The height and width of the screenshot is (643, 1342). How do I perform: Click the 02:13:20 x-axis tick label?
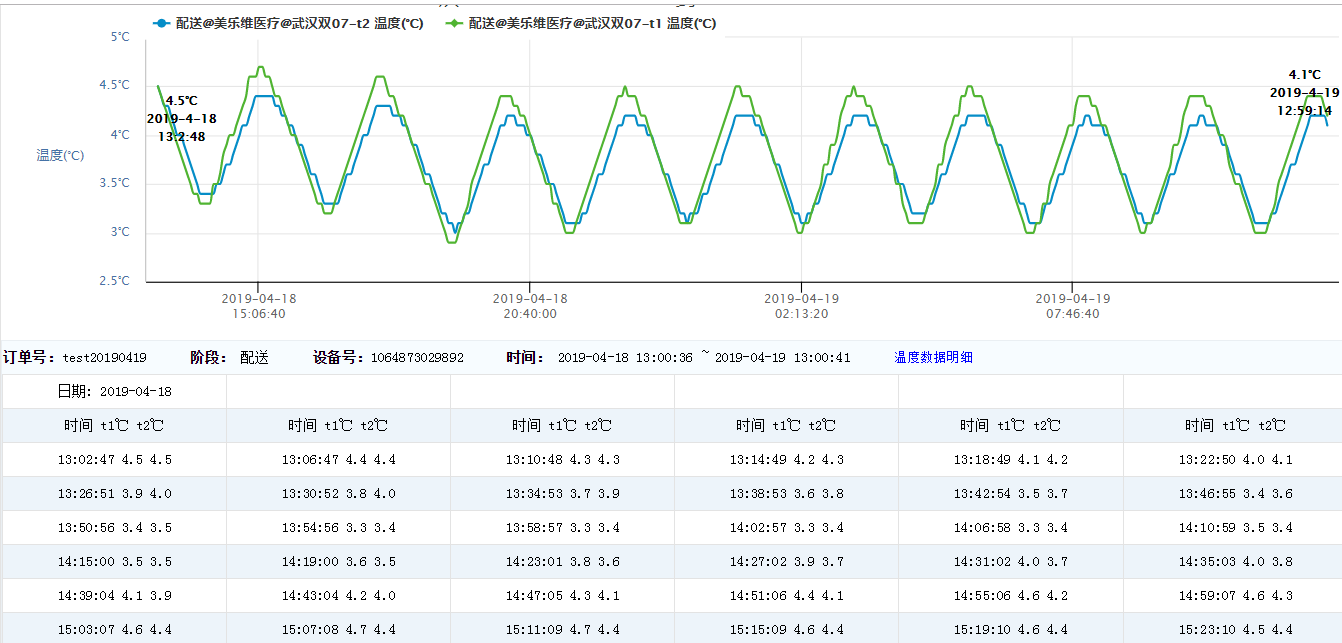801,306
